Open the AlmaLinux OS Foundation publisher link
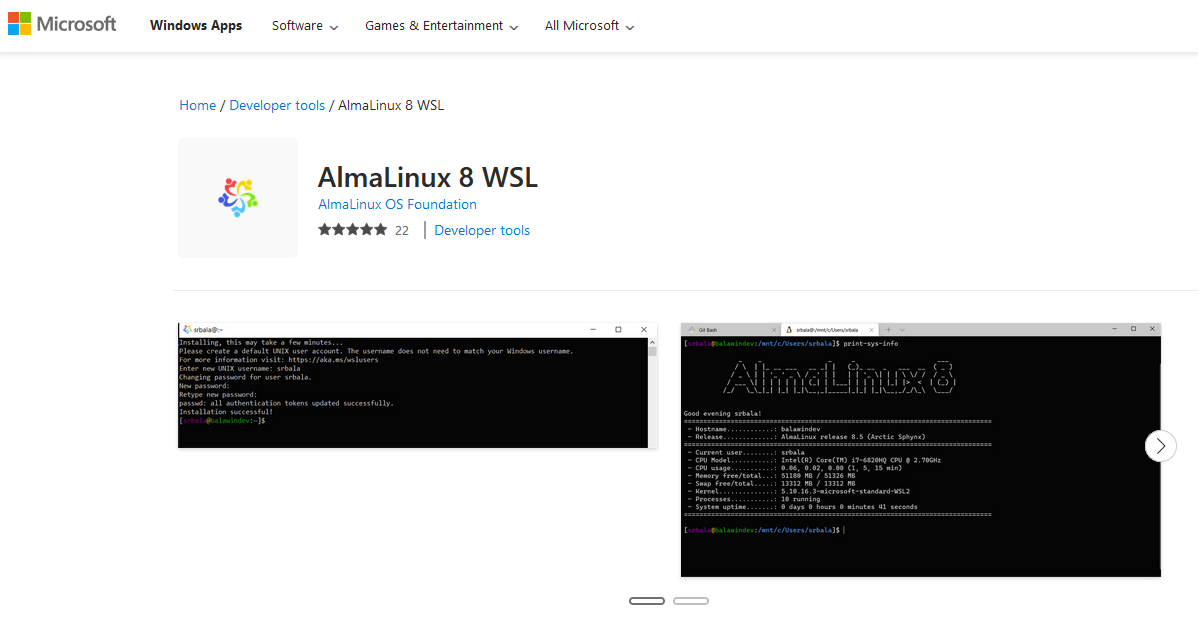Viewport: 1200px width, 630px height. coord(397,204)
